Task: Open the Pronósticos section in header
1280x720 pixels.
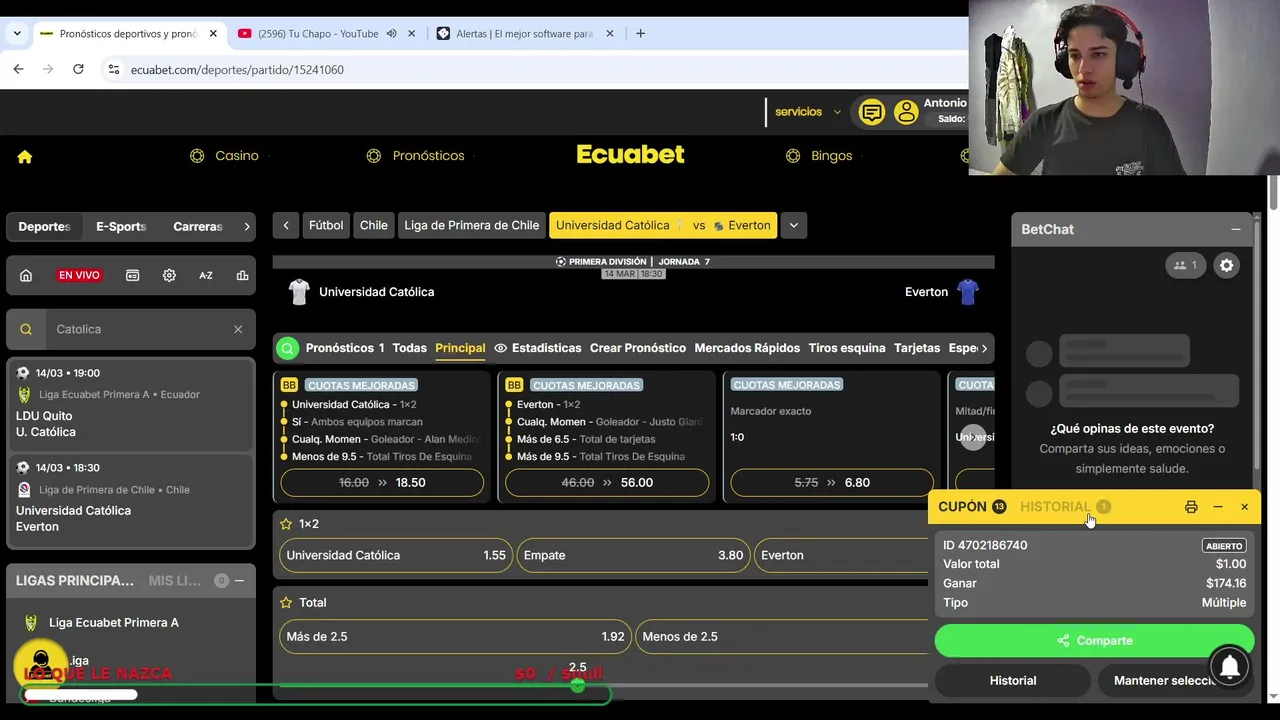Action: [x=415, y=156]
